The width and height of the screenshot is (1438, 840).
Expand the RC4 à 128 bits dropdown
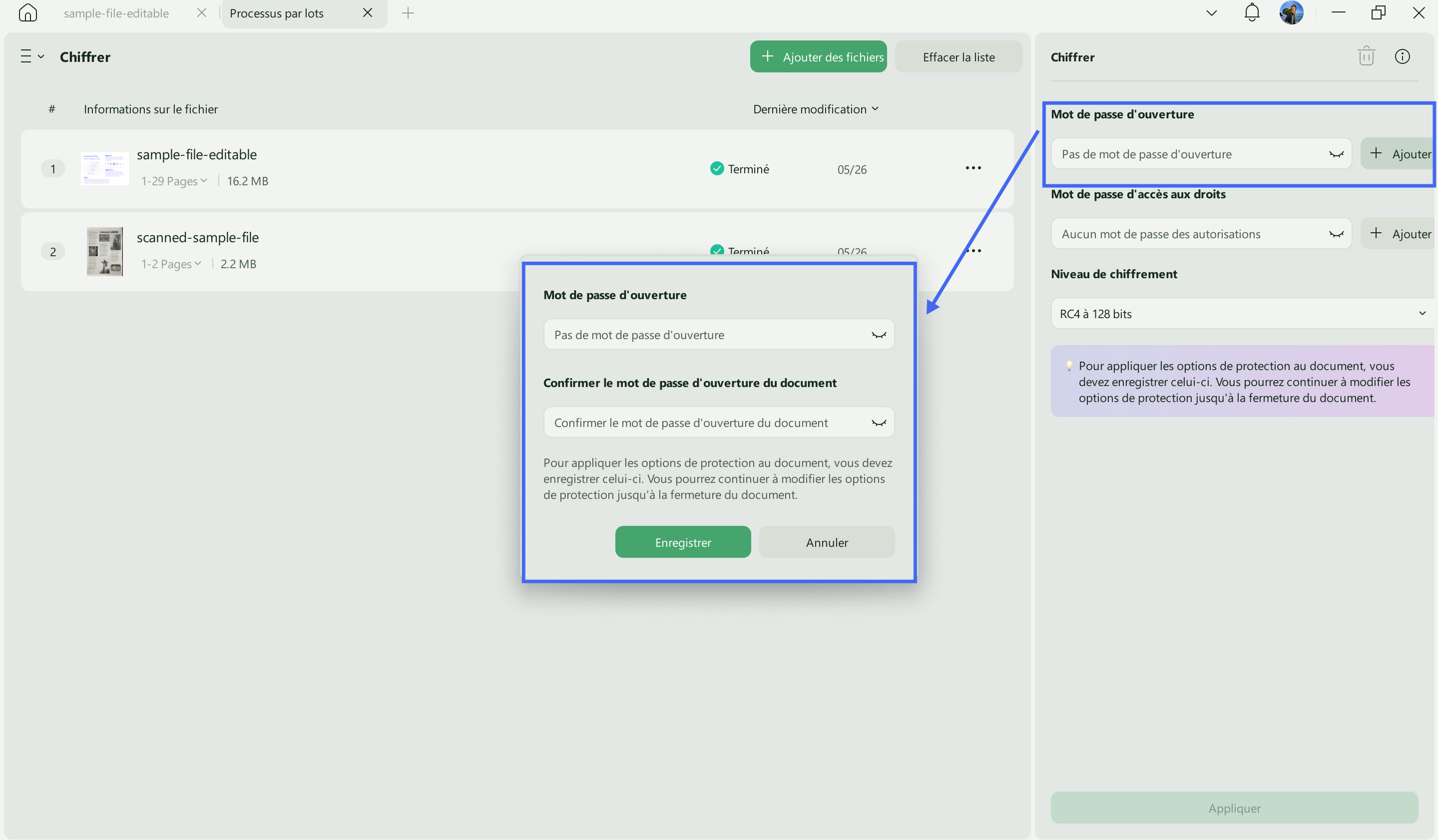coord(1243,313)
